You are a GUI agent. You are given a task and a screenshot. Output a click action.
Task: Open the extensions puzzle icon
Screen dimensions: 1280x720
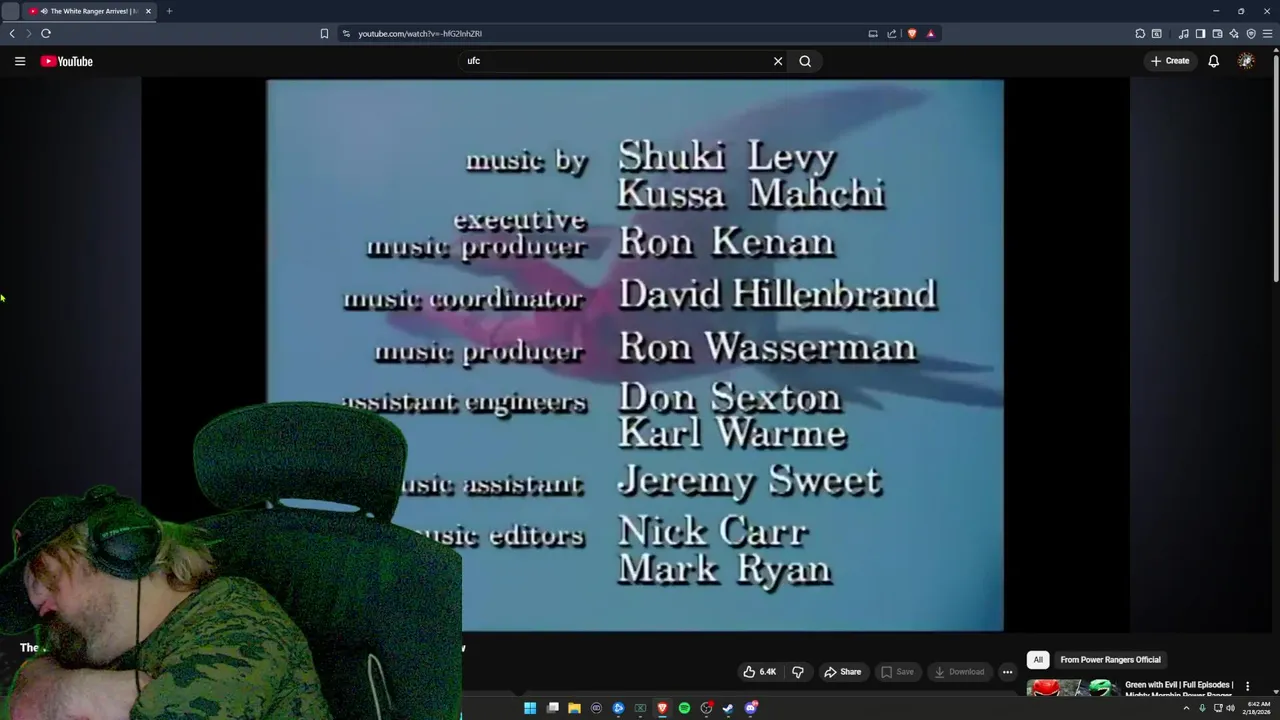tap(1140, 33)
